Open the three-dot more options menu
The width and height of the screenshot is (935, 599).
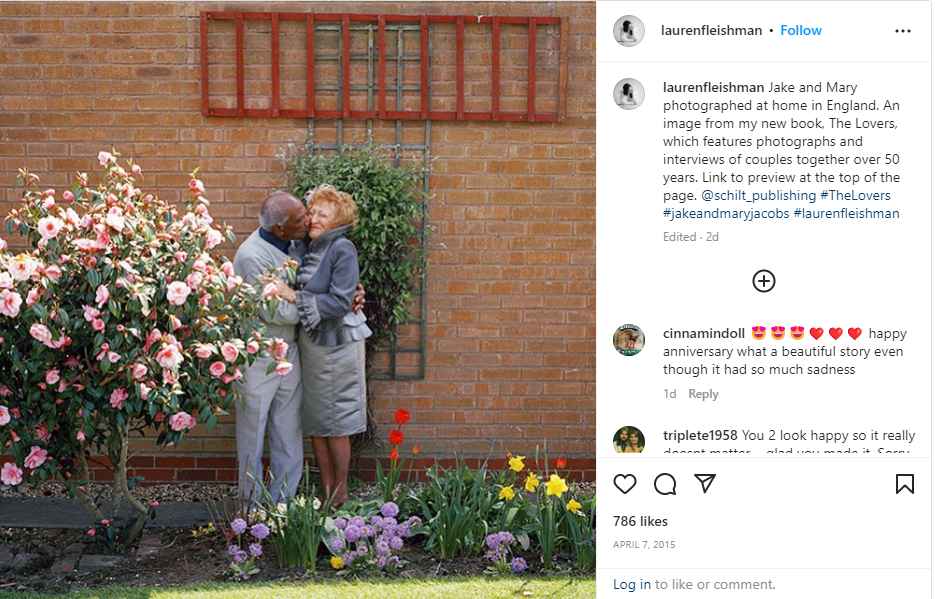pos(903,31)
